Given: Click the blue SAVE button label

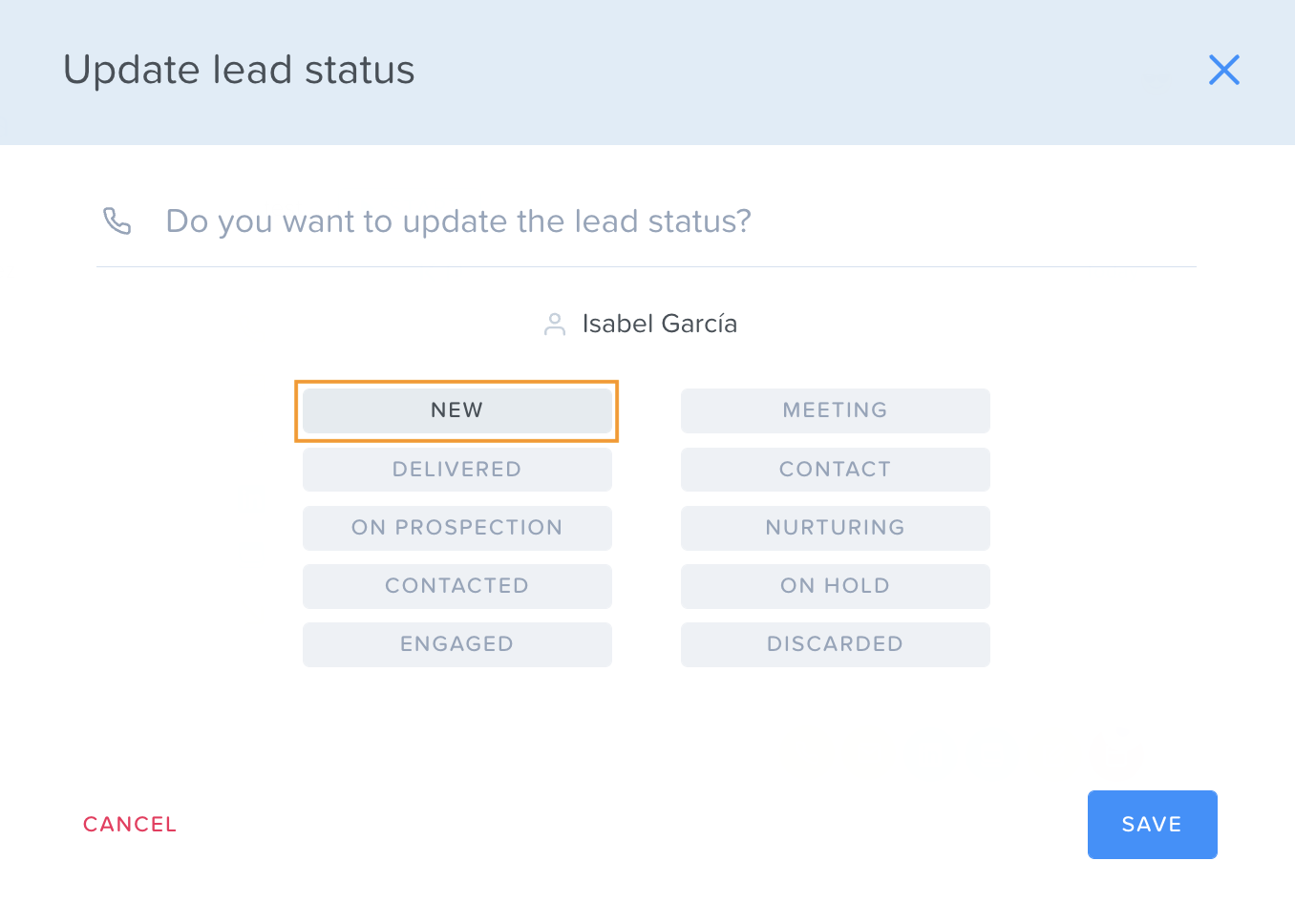Looking at the screenshot, I should coord(1152,825).
